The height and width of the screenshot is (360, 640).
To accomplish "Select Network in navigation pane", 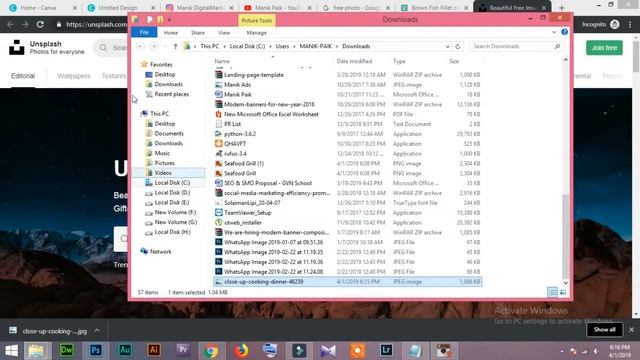I will click(x=160, y=251).
